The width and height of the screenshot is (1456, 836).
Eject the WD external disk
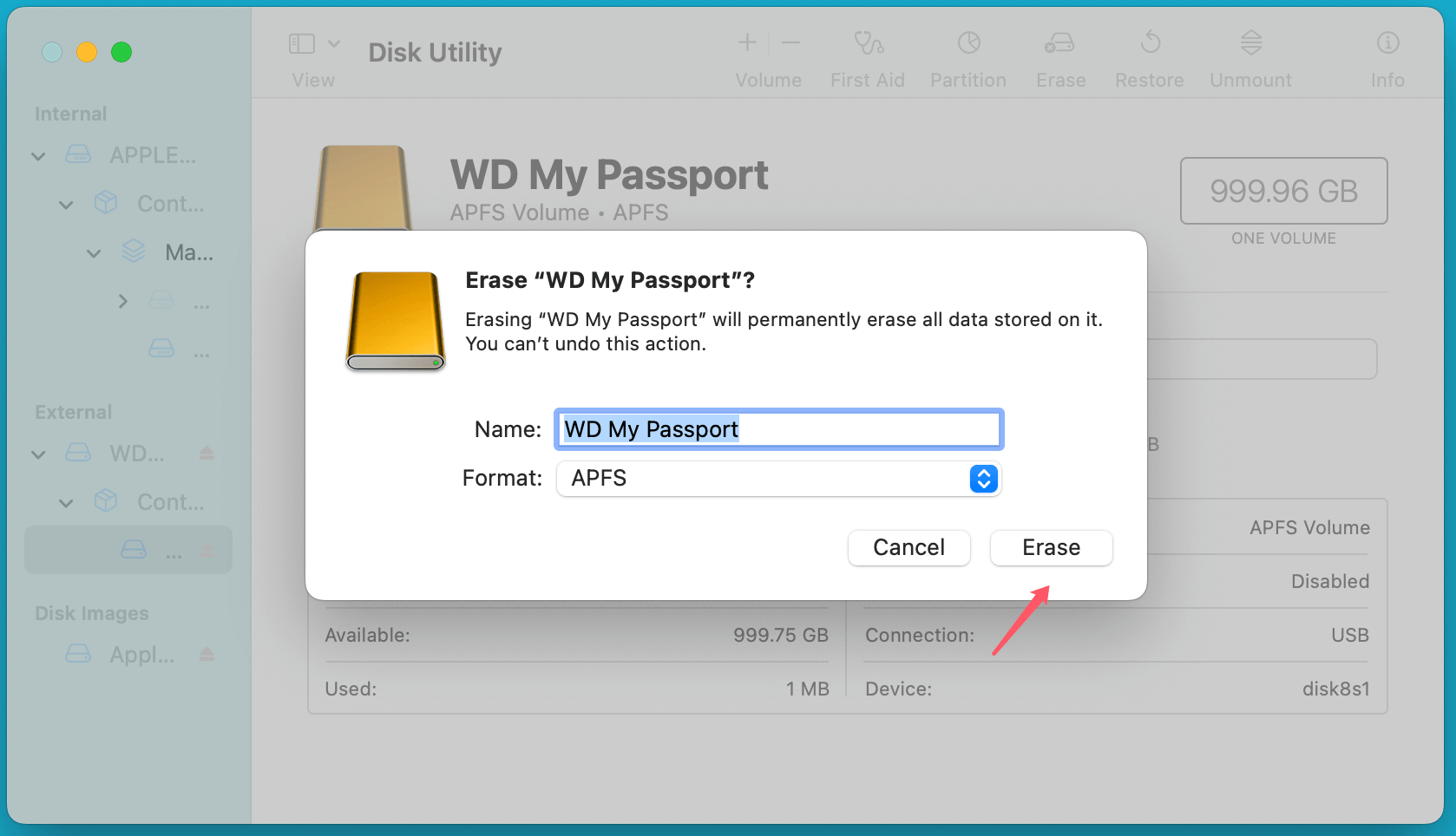[x=207, y=453]
